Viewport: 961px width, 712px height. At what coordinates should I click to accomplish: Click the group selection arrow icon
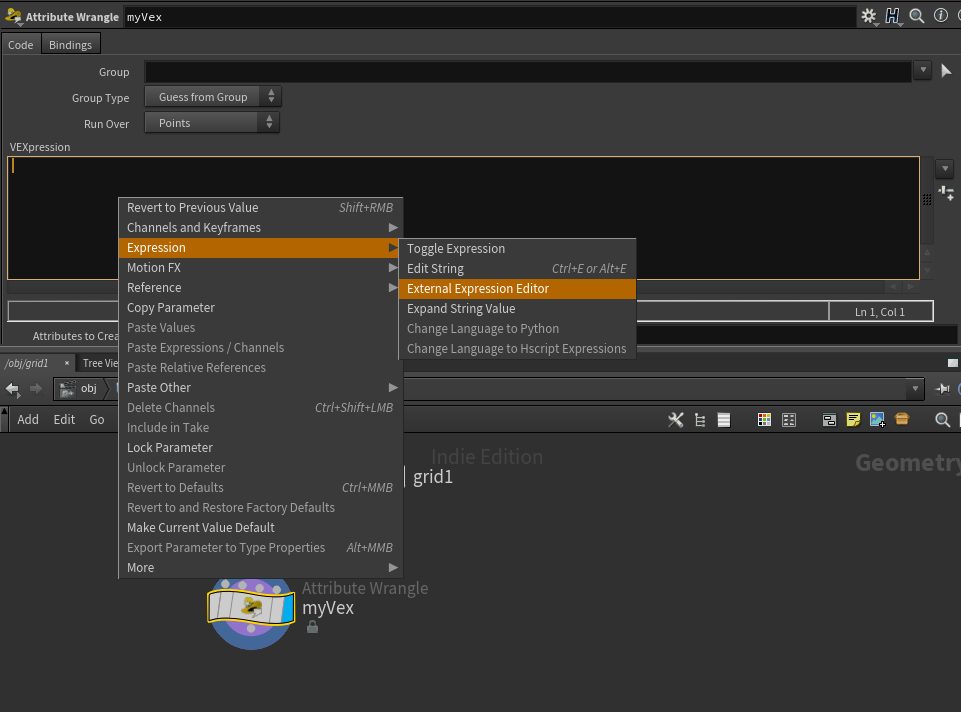click(x=946, y=71)
